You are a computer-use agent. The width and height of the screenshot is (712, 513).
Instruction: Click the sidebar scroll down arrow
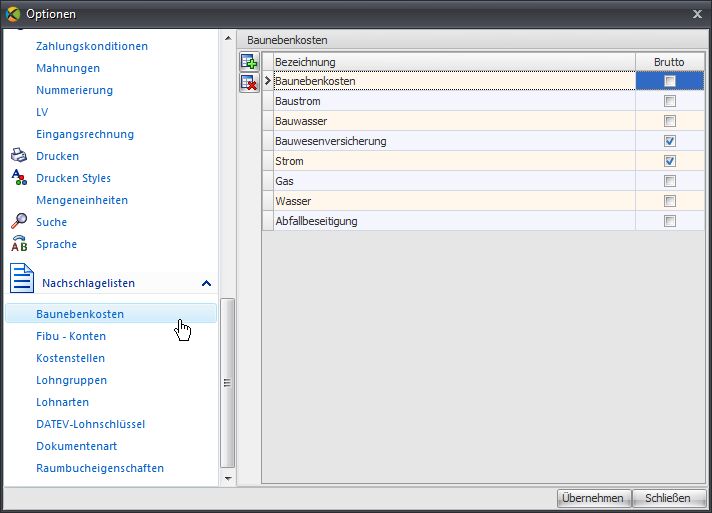pyautogui.click(x=228, y=478)
